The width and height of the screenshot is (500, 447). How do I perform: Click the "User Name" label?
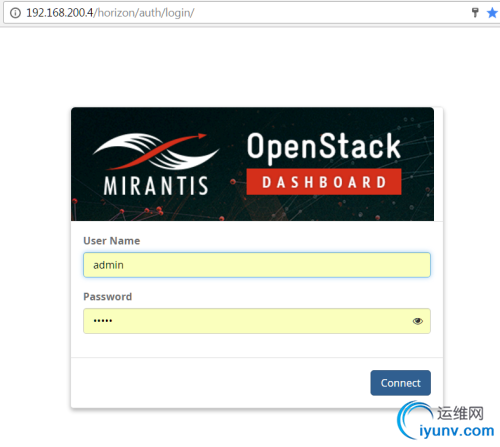(112, 241)
